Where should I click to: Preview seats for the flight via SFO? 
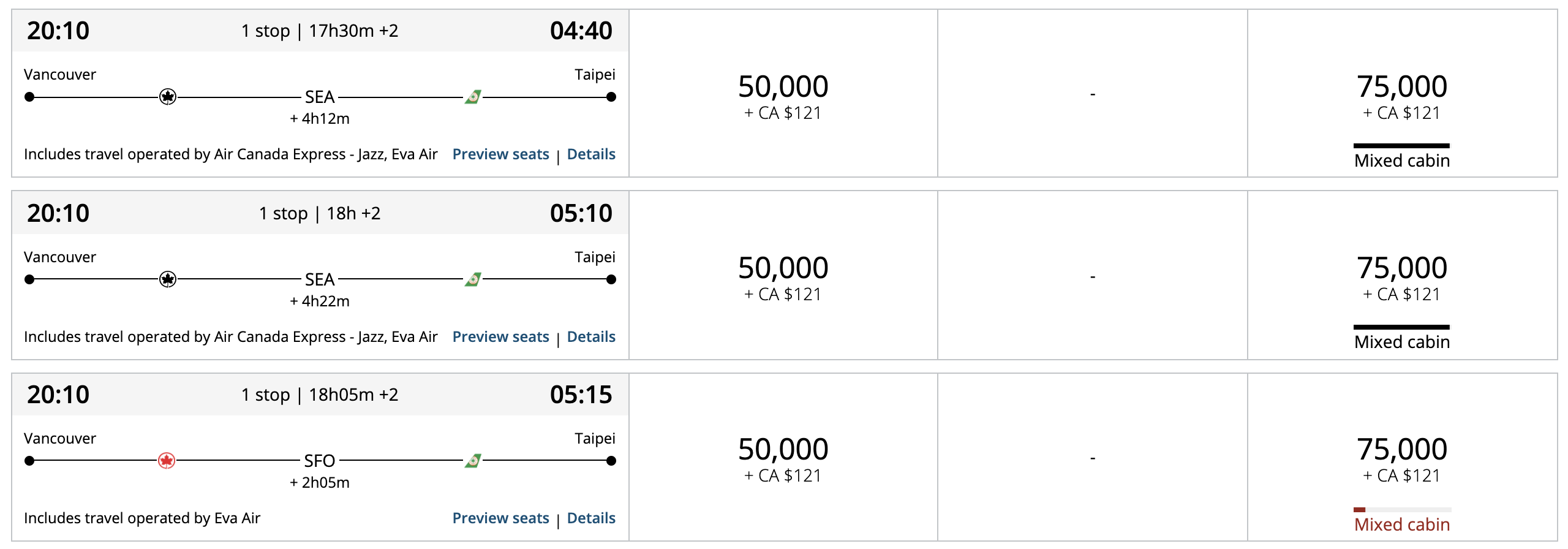(x=500, y=518)
